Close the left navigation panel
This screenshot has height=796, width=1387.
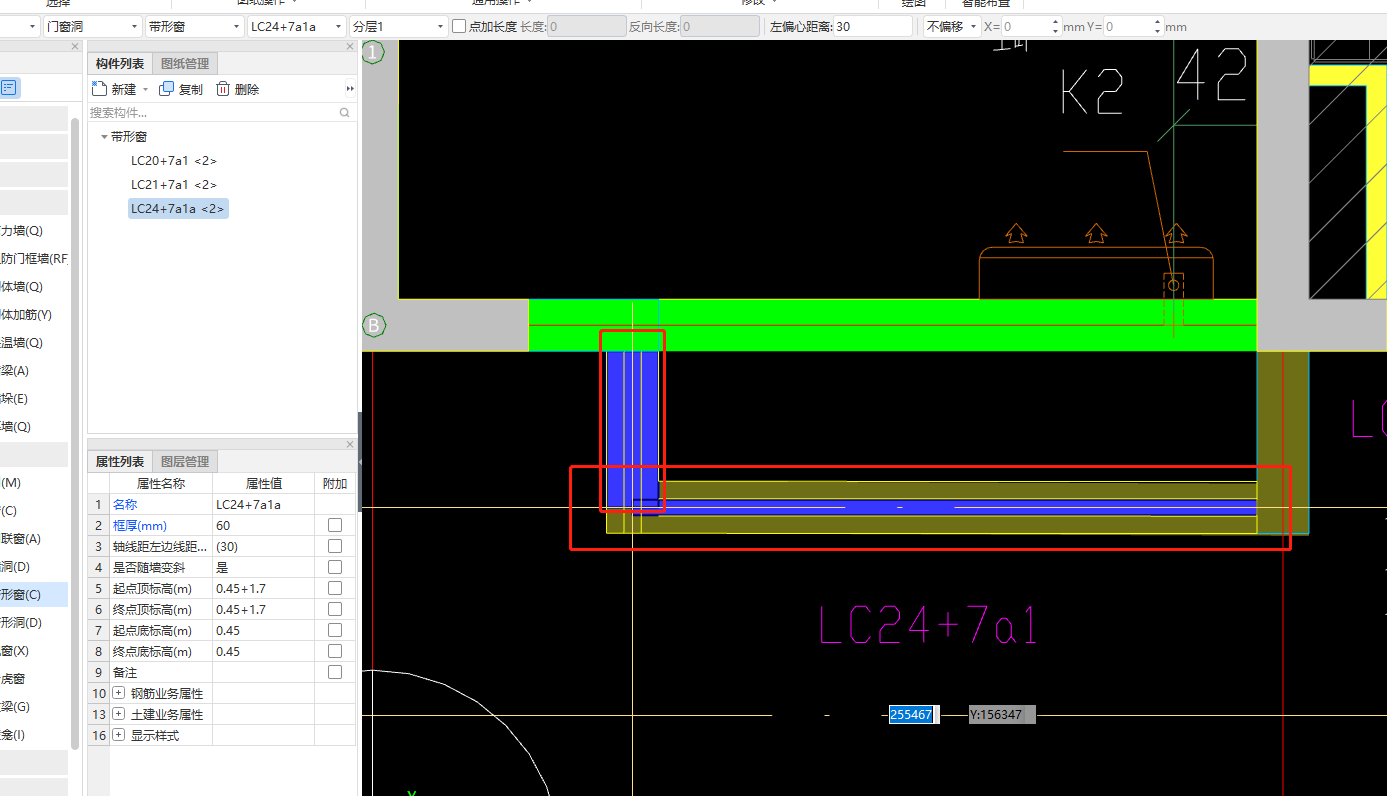[x=75, y=47]
